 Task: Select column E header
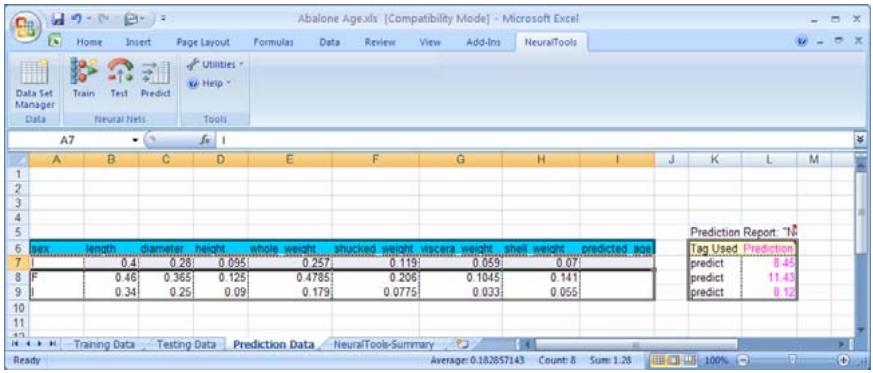[290, 160]
